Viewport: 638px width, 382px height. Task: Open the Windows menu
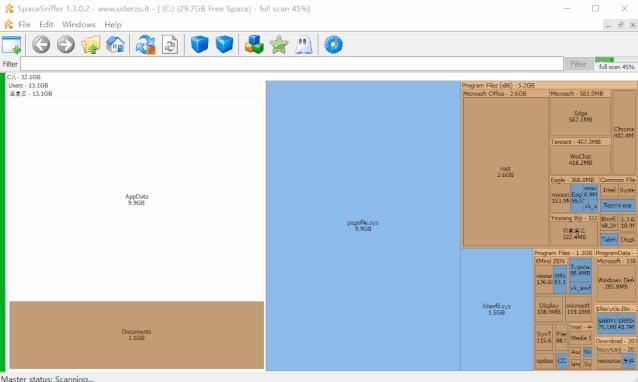[x=79, y=25]
